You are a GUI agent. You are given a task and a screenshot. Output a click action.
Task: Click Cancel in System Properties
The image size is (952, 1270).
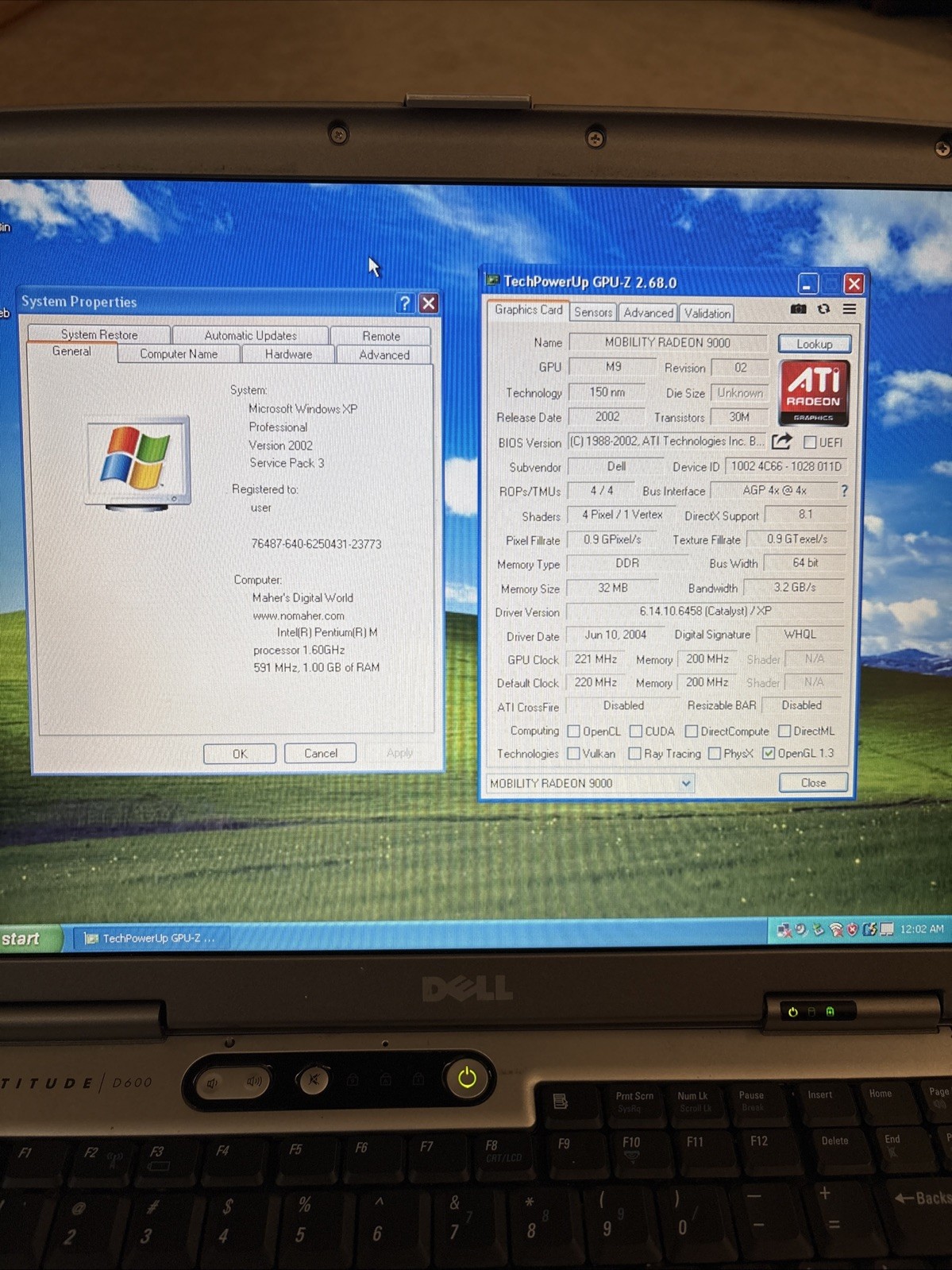(x=321, y=753)
